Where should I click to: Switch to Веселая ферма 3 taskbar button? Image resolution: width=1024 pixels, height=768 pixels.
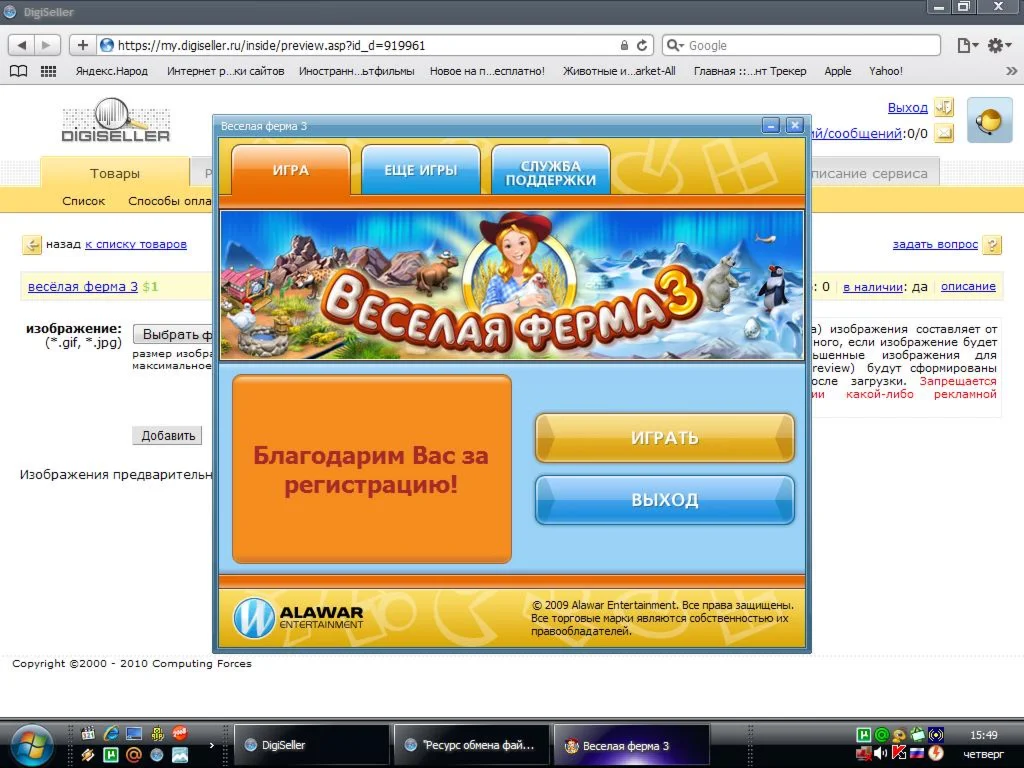click(x=632, y=745)
